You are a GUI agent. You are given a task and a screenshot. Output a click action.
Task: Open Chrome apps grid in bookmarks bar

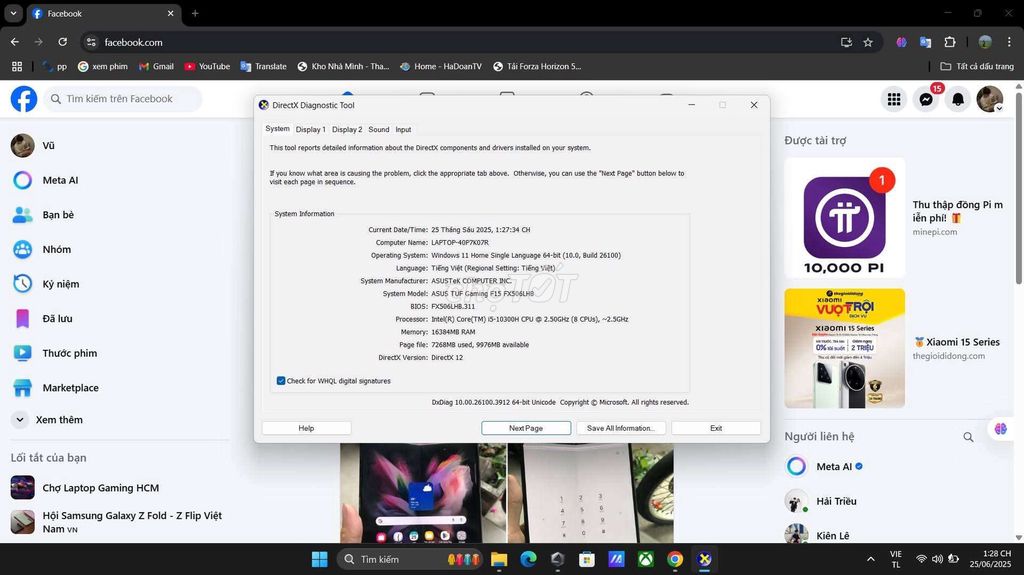(x=17, y=66)
